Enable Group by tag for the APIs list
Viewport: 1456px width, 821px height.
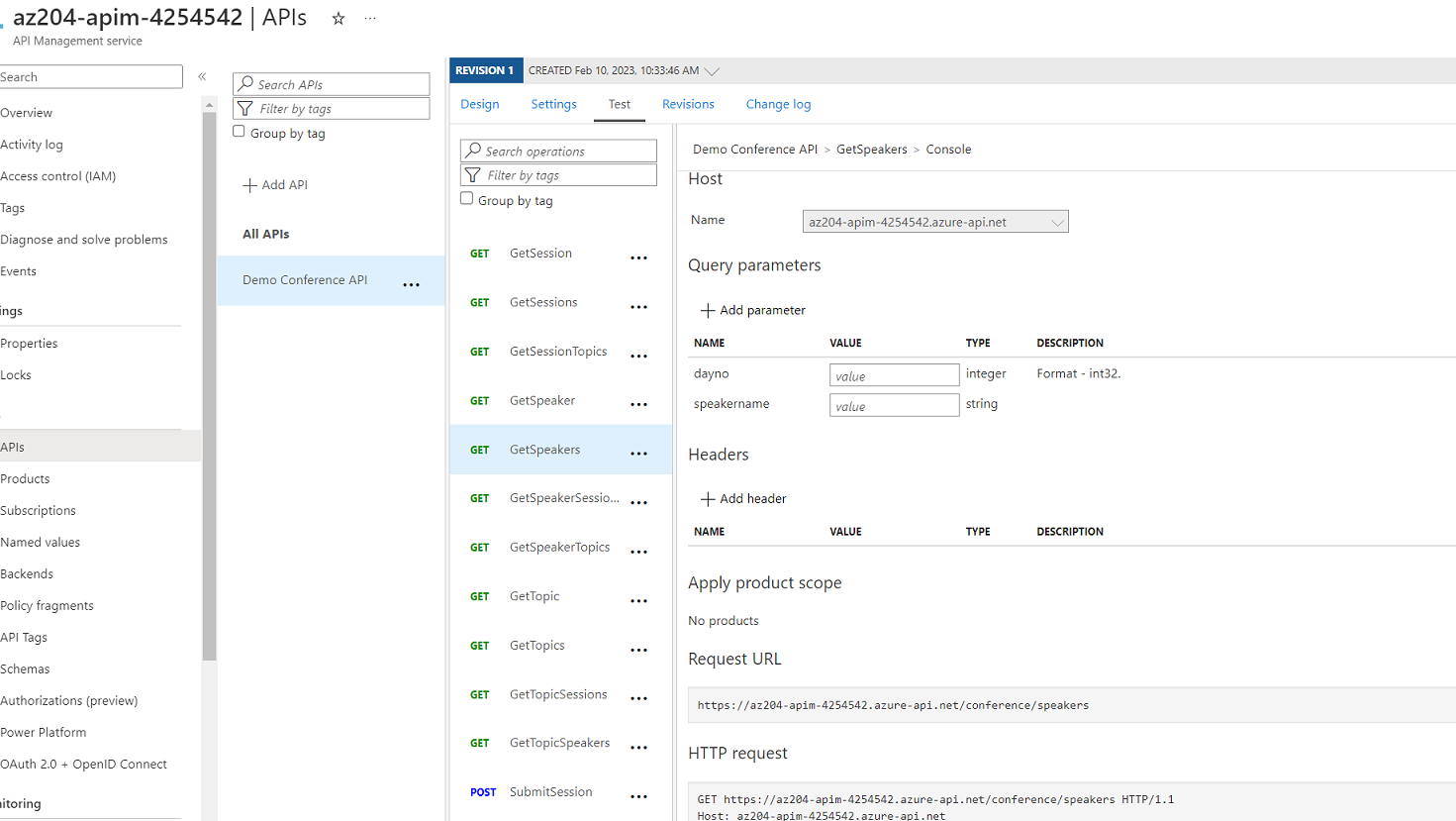coord(239,132)
